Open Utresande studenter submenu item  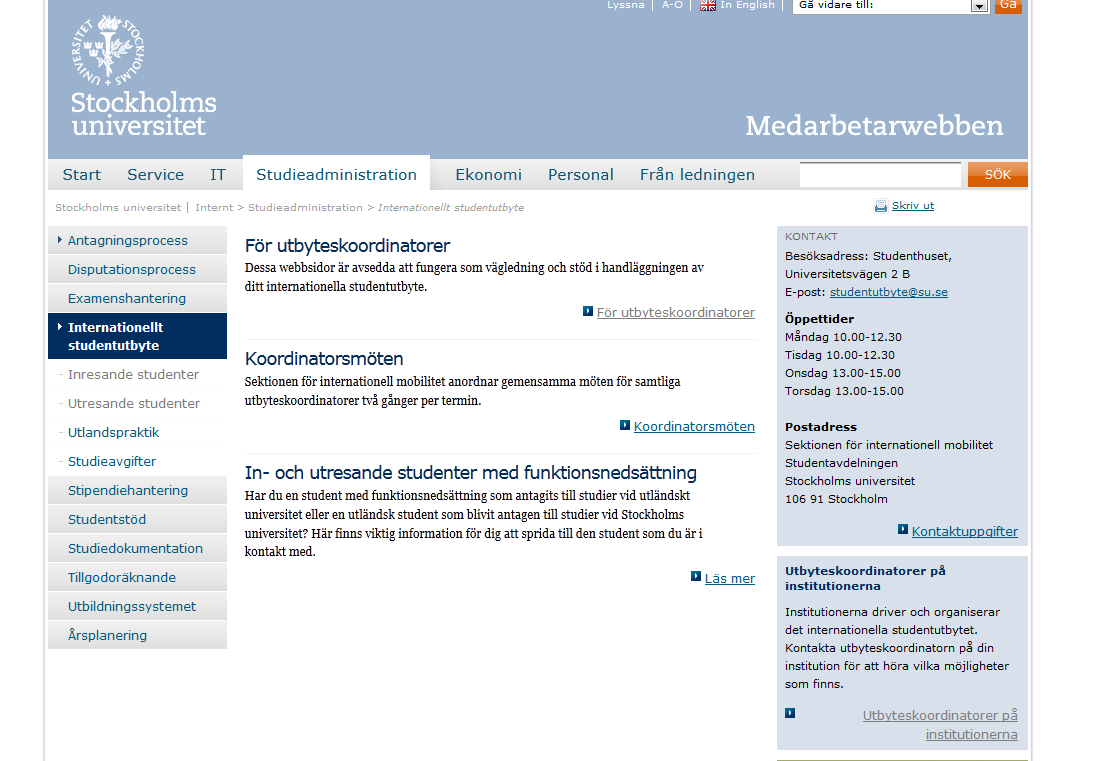pyautogui.click(x=134, y=404)
